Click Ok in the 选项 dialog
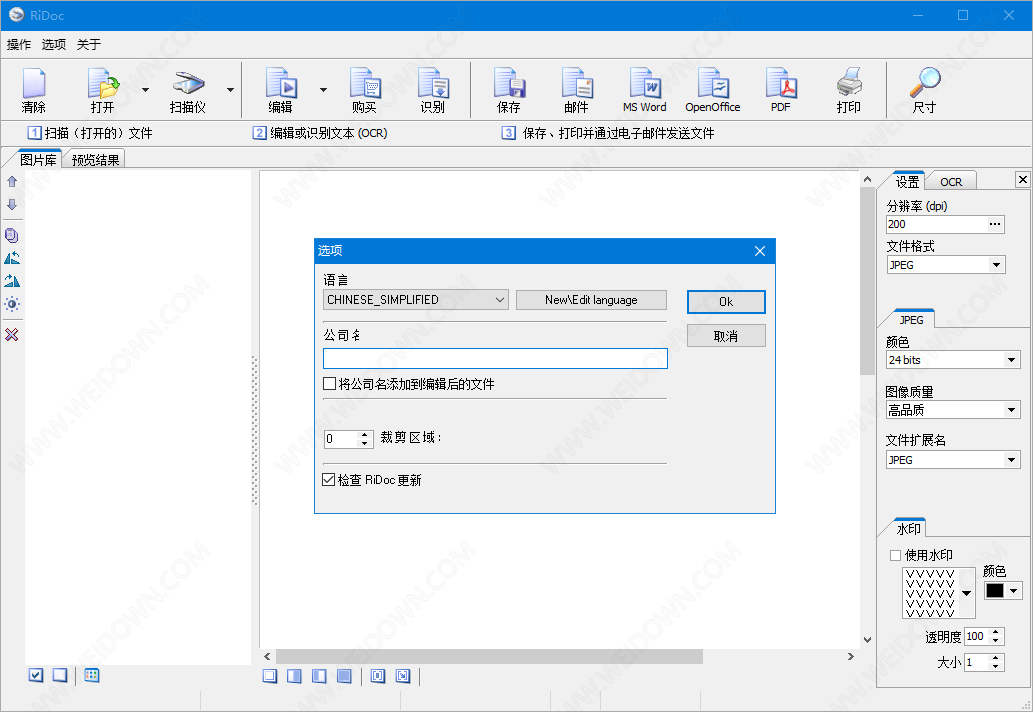 coord(726,302)
